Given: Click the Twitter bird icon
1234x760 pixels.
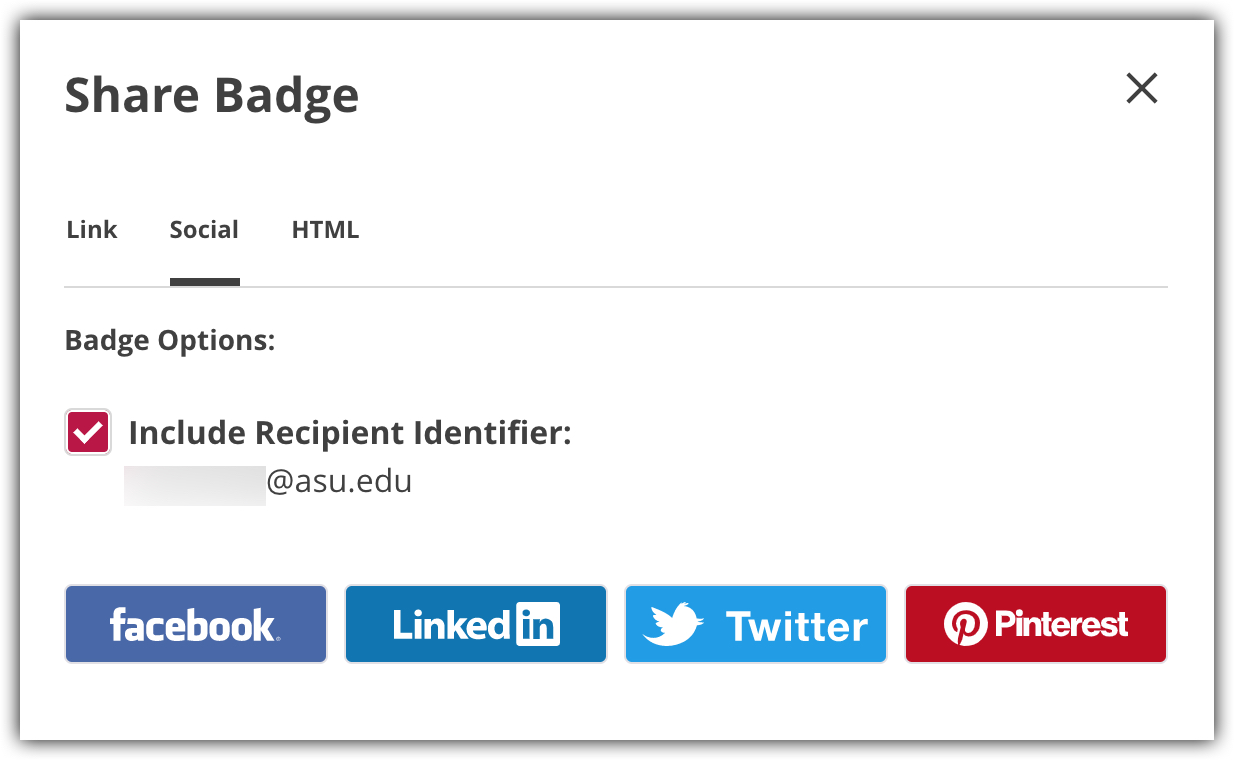Looking at the screenshot, I should point(672,625).
